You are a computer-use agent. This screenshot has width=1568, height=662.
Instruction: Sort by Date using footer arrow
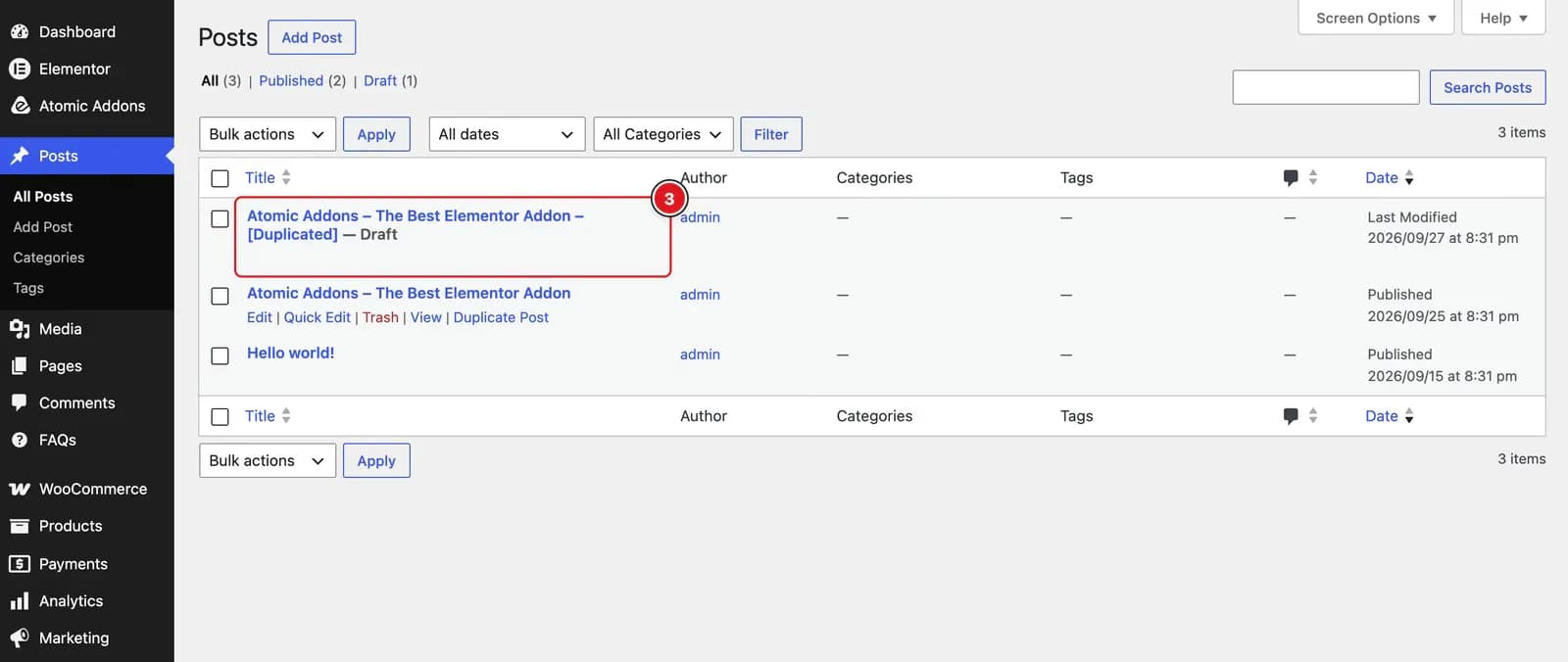pos(1409,416)
